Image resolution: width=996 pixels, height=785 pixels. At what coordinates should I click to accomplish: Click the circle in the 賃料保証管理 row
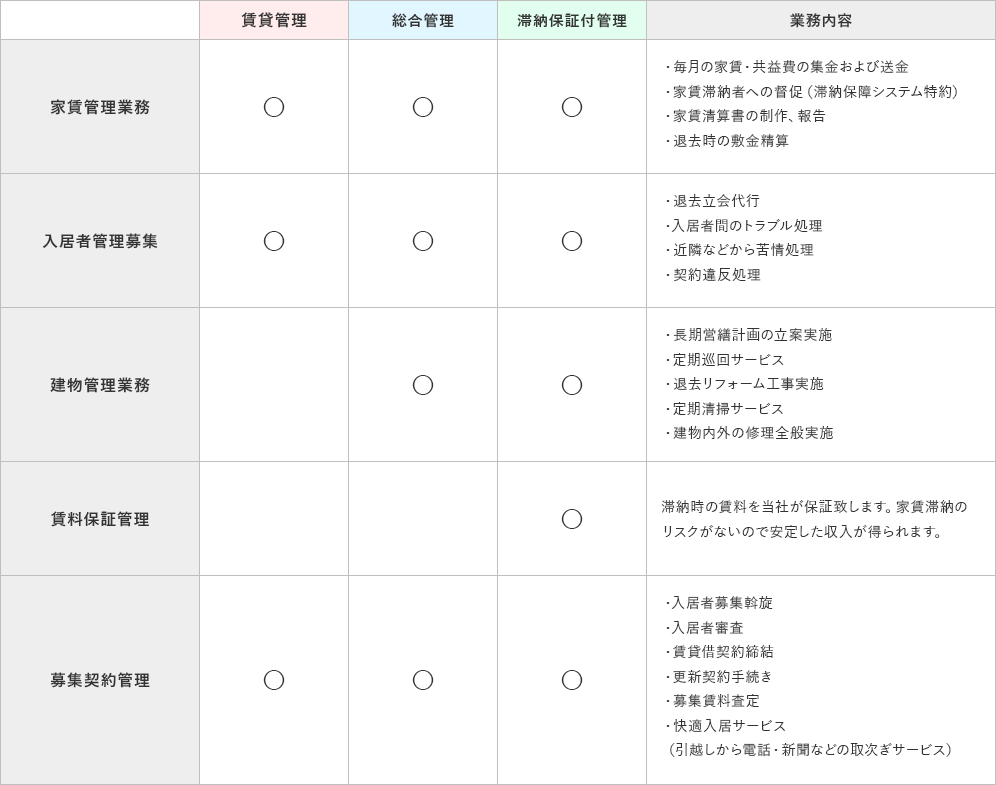point(572,519)
